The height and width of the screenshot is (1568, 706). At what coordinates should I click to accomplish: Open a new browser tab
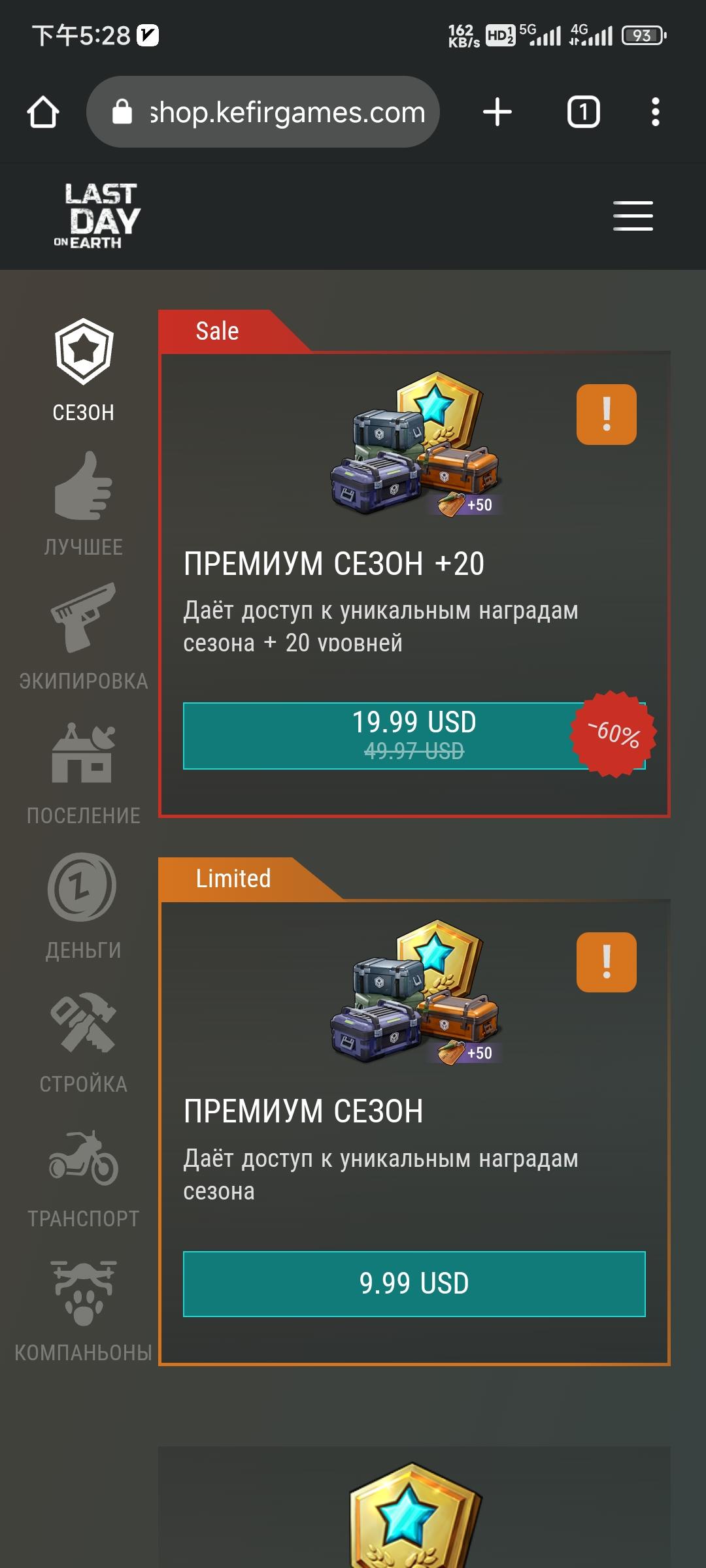click(x=497, y=112)
